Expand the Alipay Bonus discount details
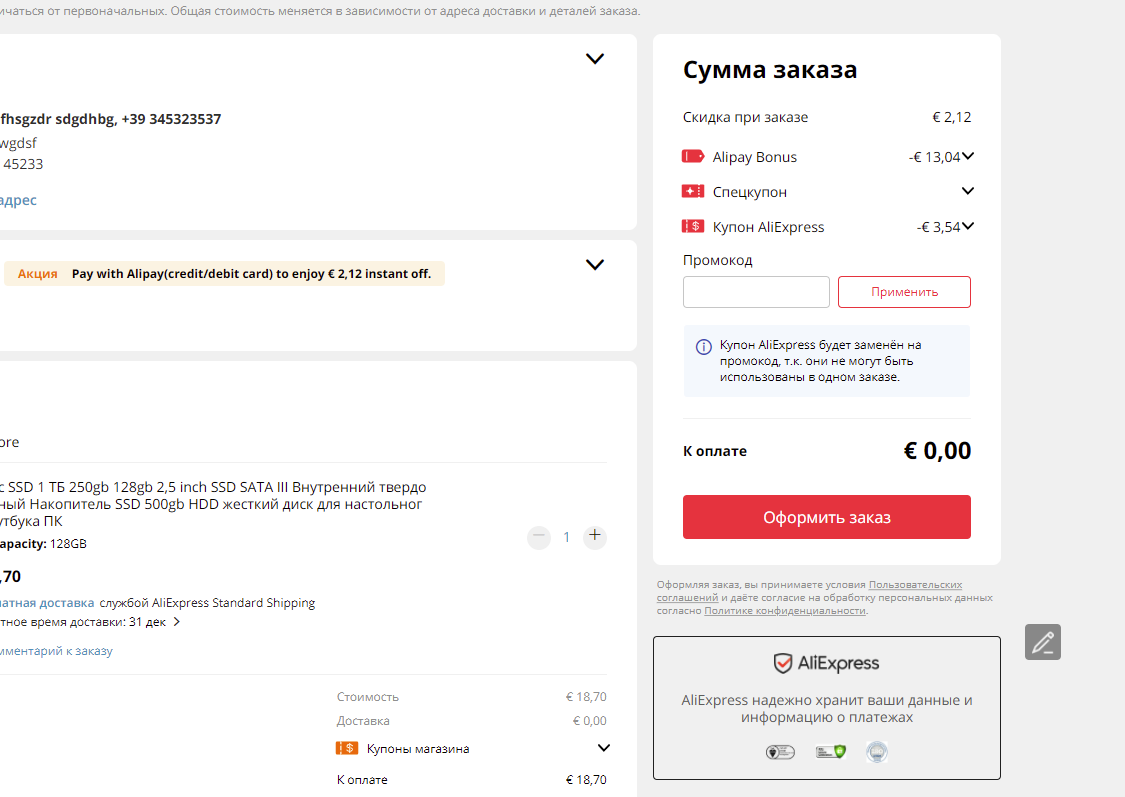 pos(968,156)
